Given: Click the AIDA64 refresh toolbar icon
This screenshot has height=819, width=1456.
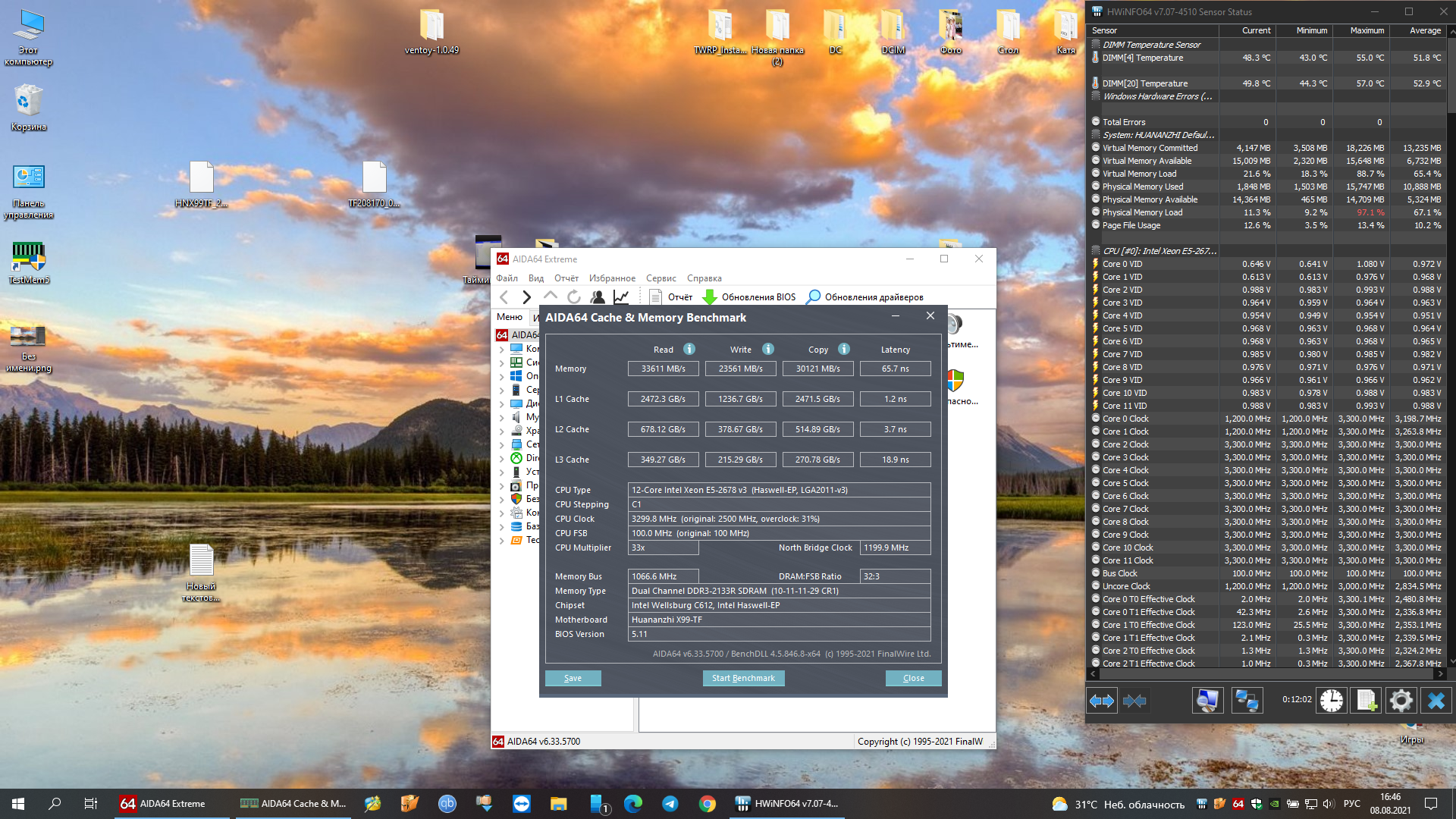Looking at the screenshot, I should click(574, 297).
